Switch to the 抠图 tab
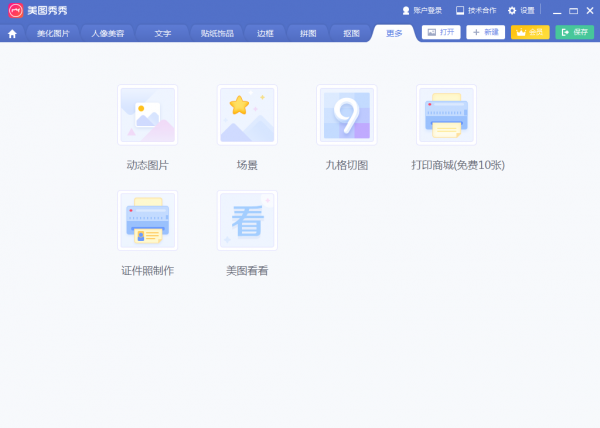This screenshot has width=600, height=428. (351, 34)
